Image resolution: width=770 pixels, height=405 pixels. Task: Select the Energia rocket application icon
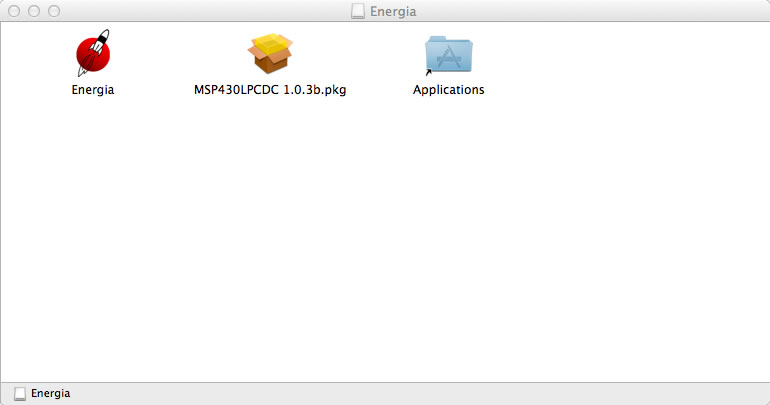(93, 53)
